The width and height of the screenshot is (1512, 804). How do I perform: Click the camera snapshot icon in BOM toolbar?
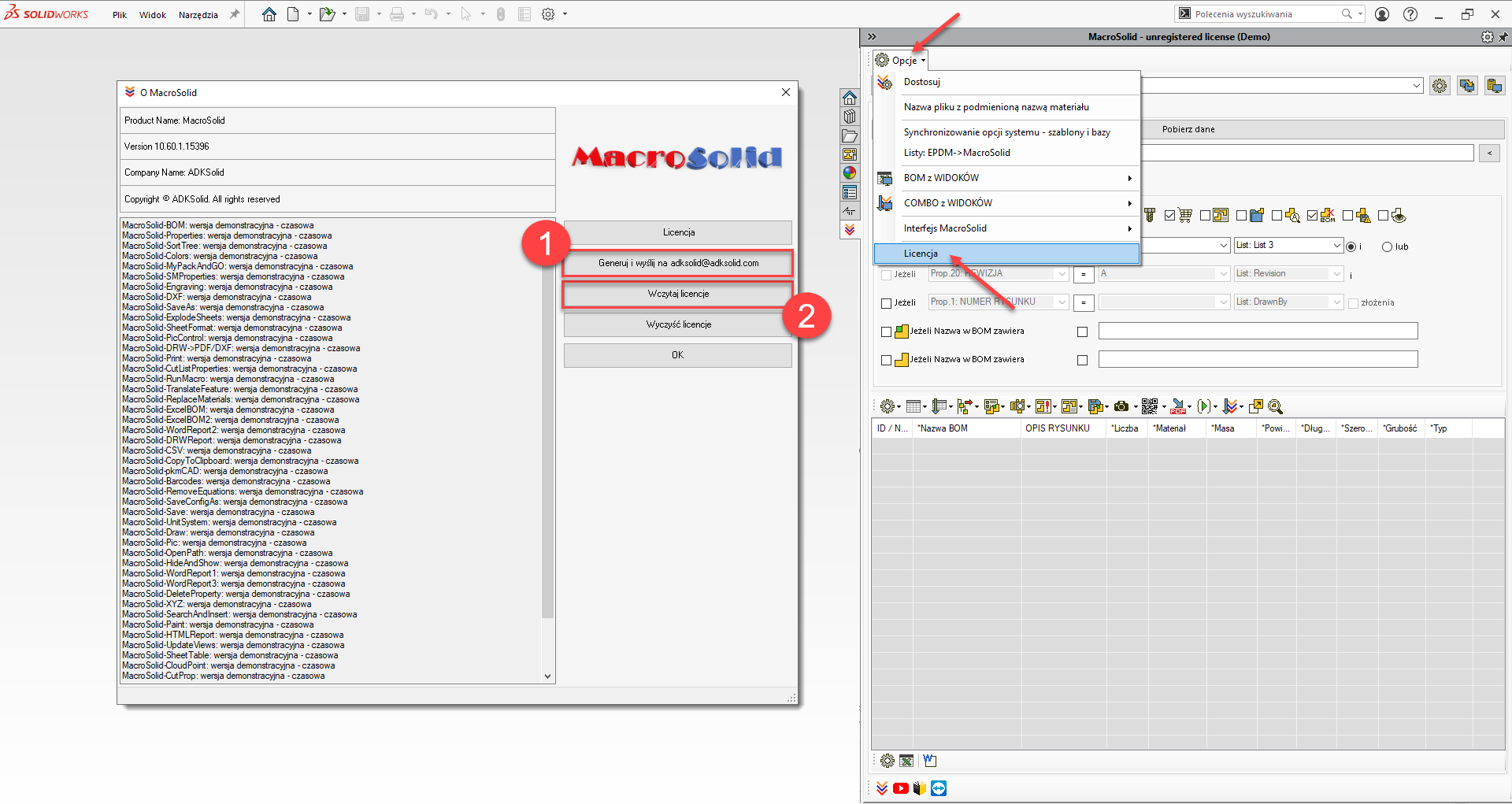[1121, 406]
